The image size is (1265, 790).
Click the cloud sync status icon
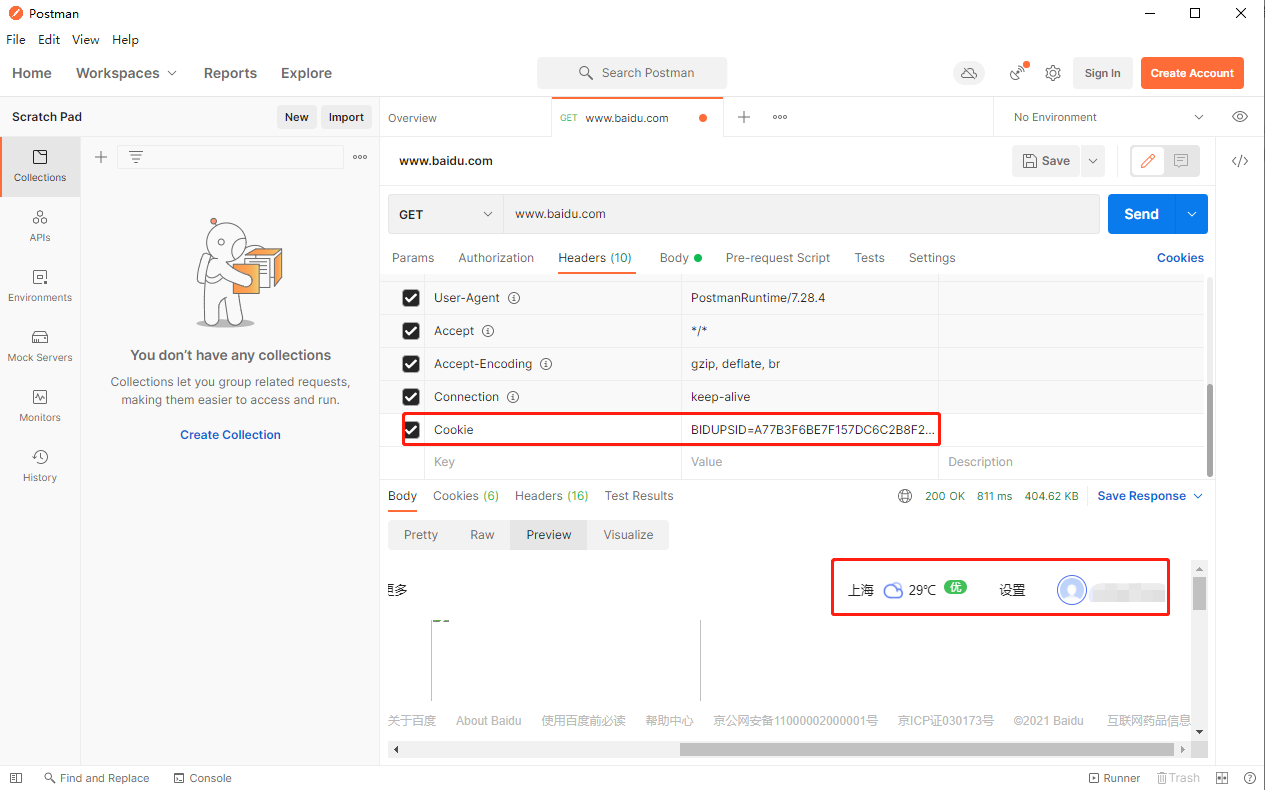pyautogui.click(x=968, y=73)
